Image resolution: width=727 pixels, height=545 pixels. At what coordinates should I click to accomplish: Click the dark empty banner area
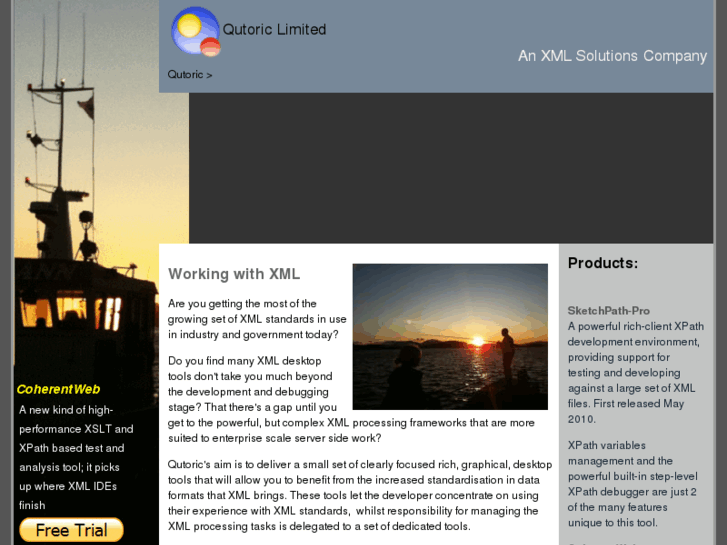[451, 168]
